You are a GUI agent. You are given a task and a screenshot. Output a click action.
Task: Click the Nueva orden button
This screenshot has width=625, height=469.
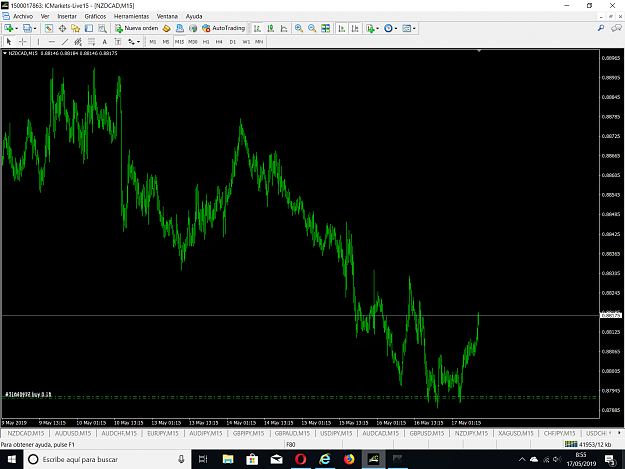pyautogui.click(x=137, y=28)
